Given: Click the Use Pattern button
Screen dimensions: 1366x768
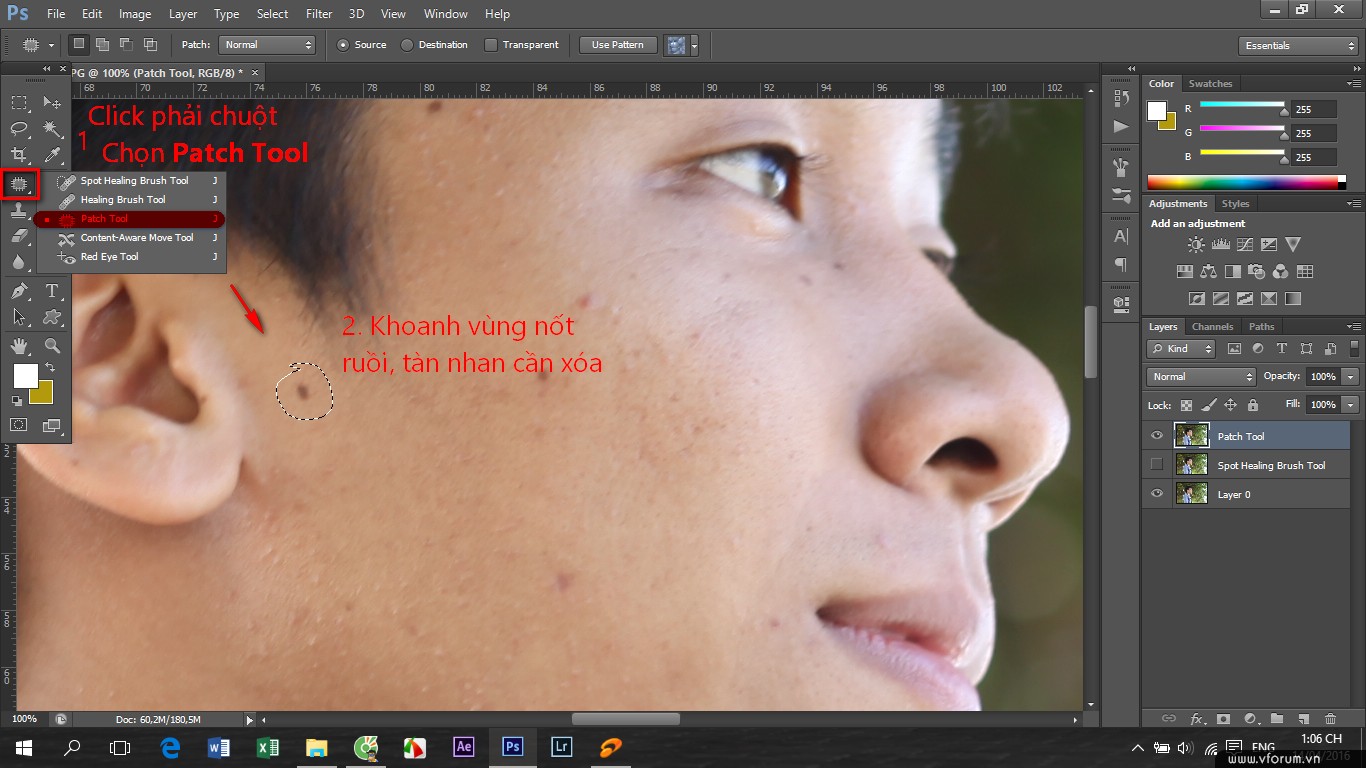Looking at the screenshot, I should (x=618, y=45).
